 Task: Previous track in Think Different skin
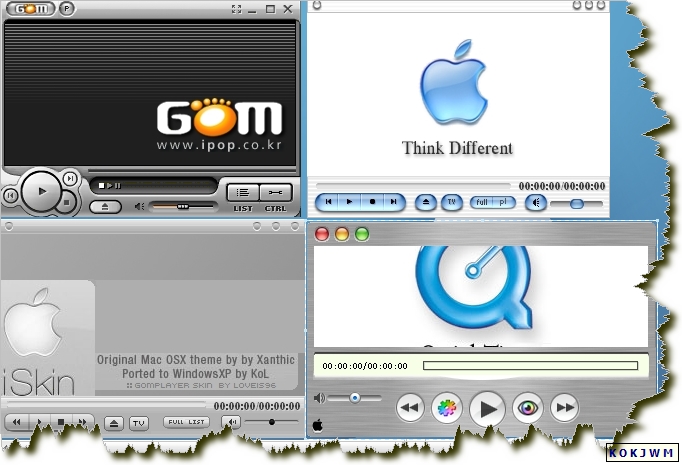(x=328, y=202)
